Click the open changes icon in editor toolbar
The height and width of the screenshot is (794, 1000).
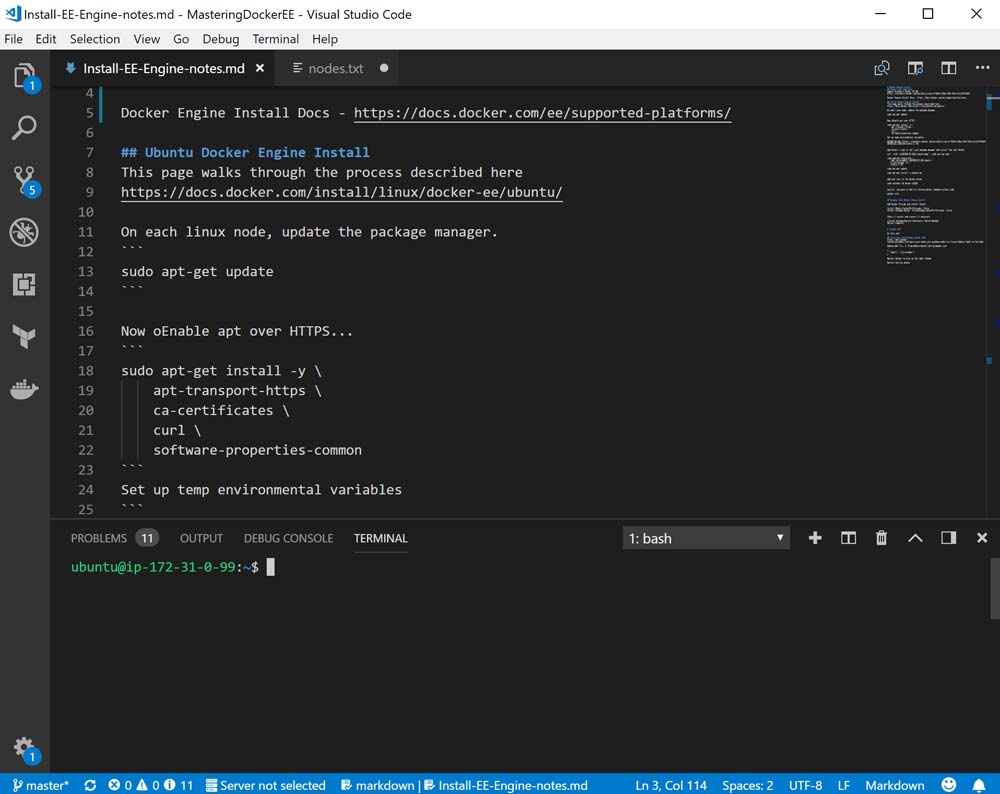(881, 68)
